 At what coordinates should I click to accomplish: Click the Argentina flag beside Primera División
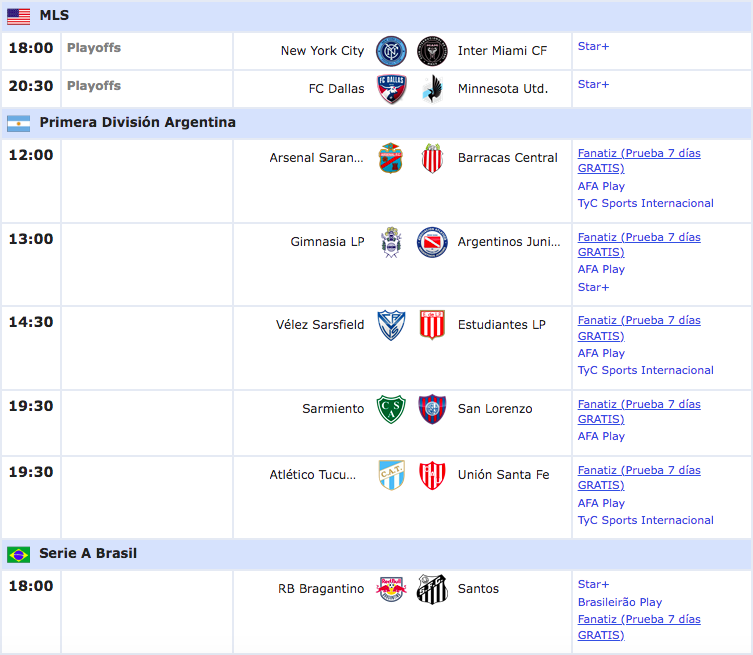[19, 123]
